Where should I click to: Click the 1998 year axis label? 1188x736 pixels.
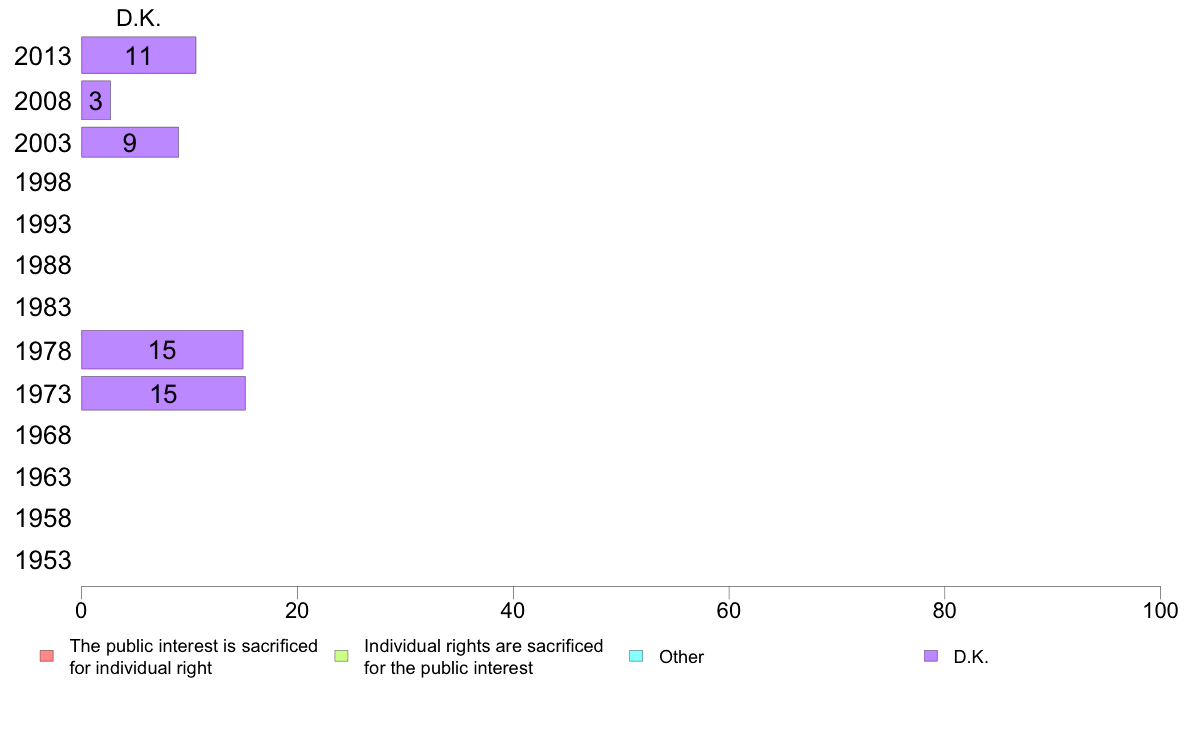[43, 183]
